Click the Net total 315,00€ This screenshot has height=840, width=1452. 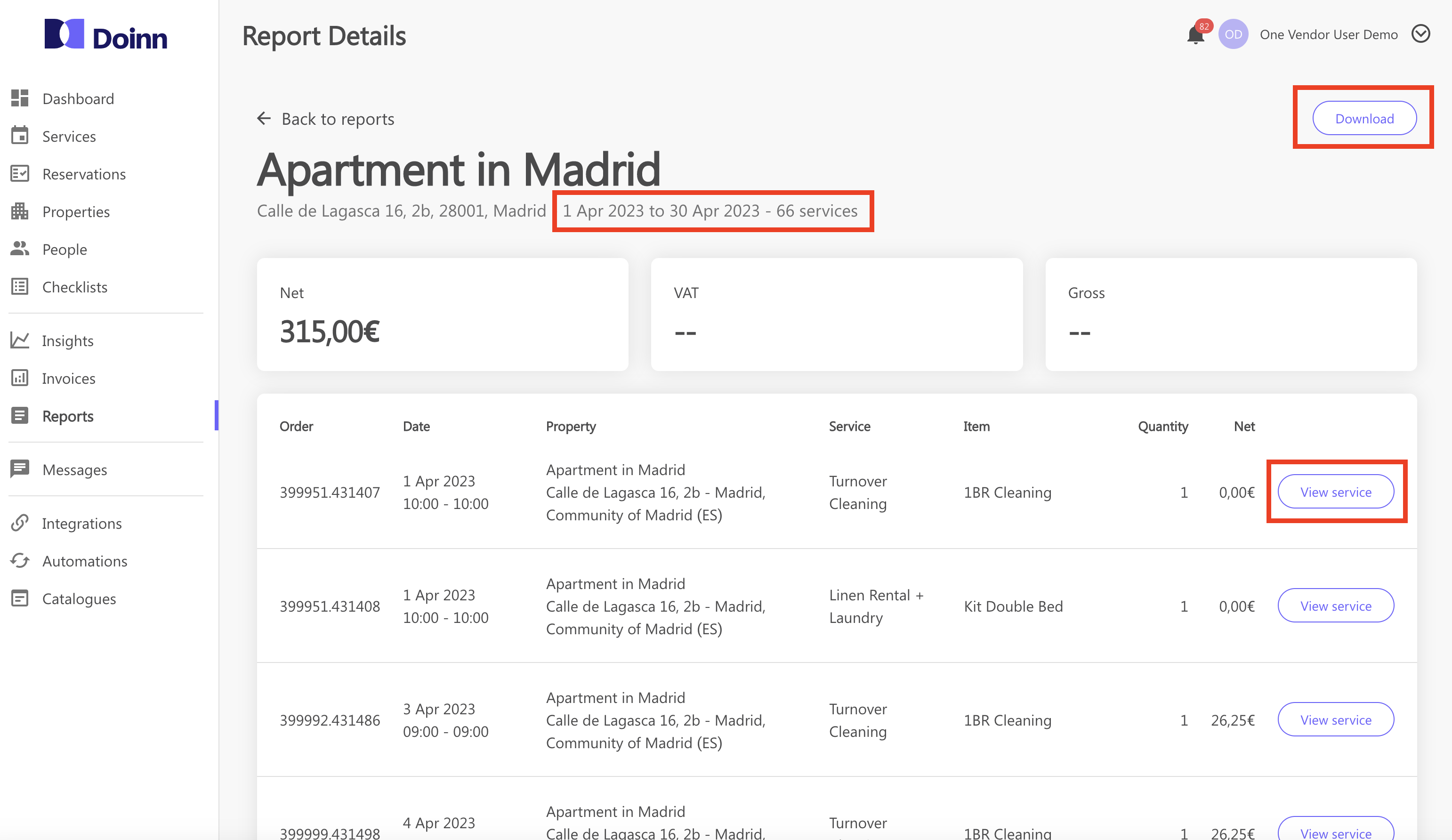click(x=330, y=332)
